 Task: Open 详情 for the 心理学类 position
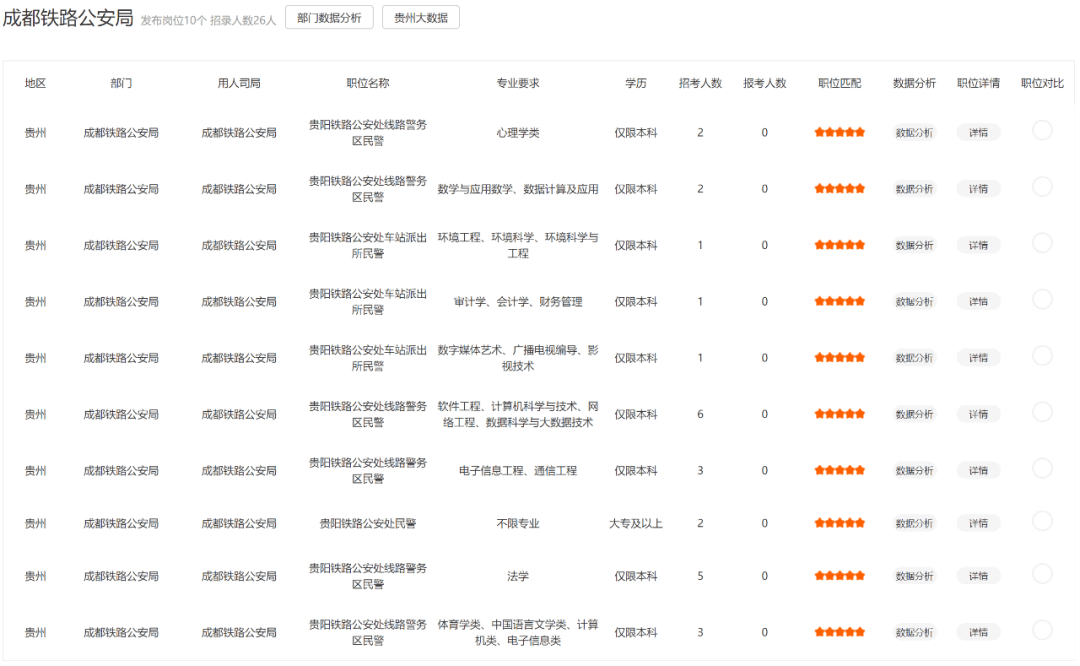(978, 133)
